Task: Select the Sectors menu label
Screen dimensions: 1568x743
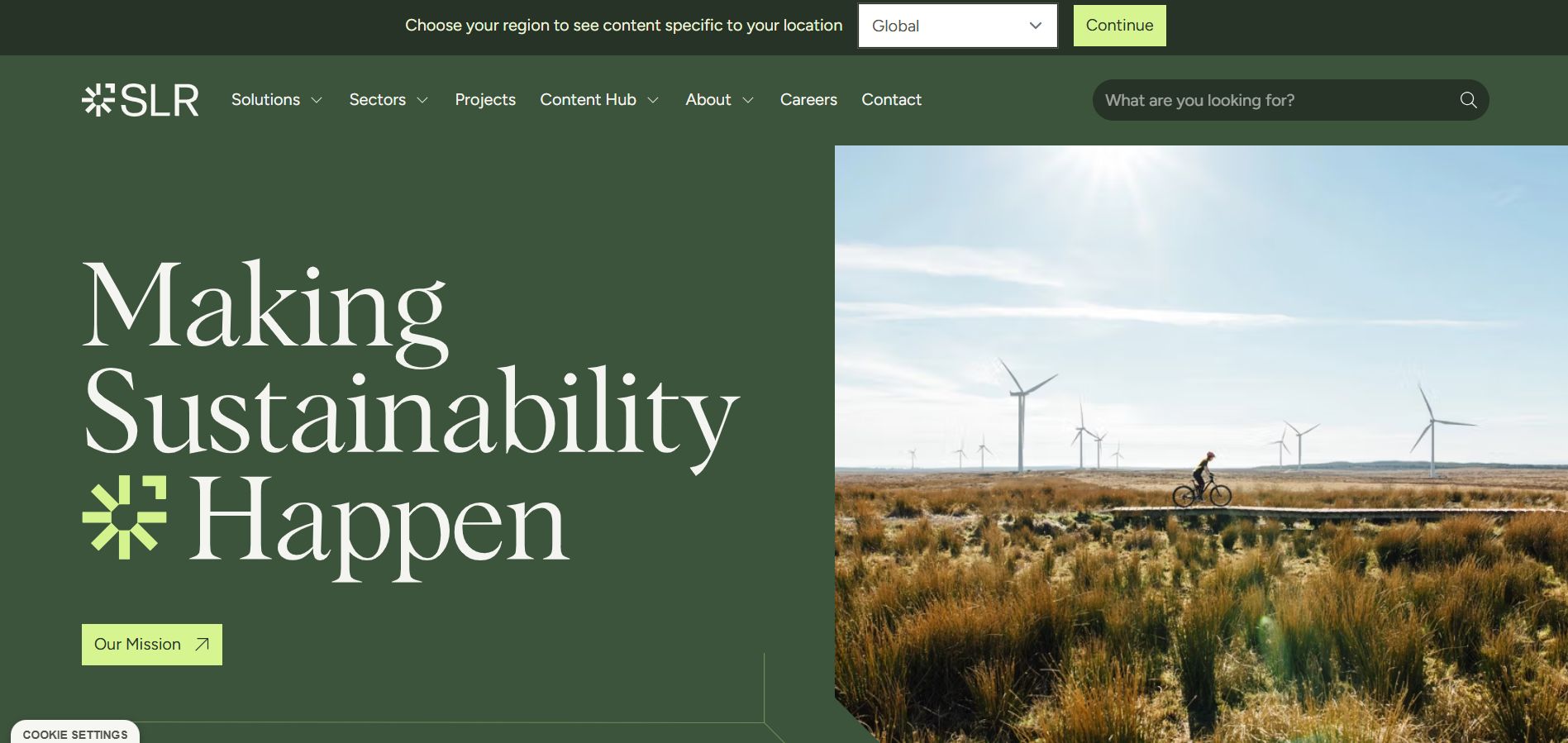Action: coord(377,100)
